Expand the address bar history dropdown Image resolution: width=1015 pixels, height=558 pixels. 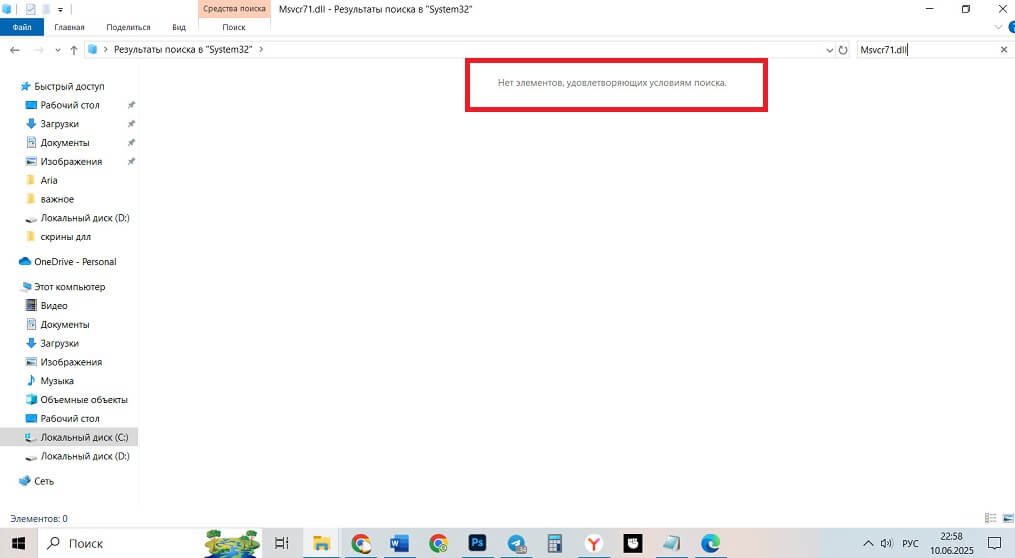tap(829, 49)
